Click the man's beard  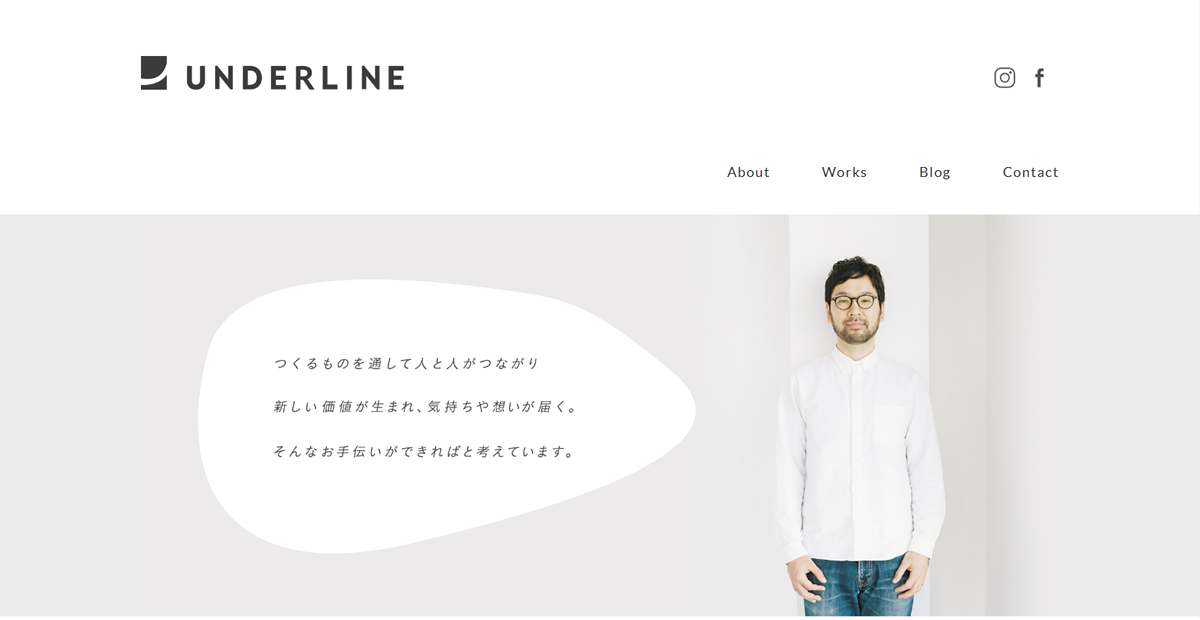coord(854,332)
